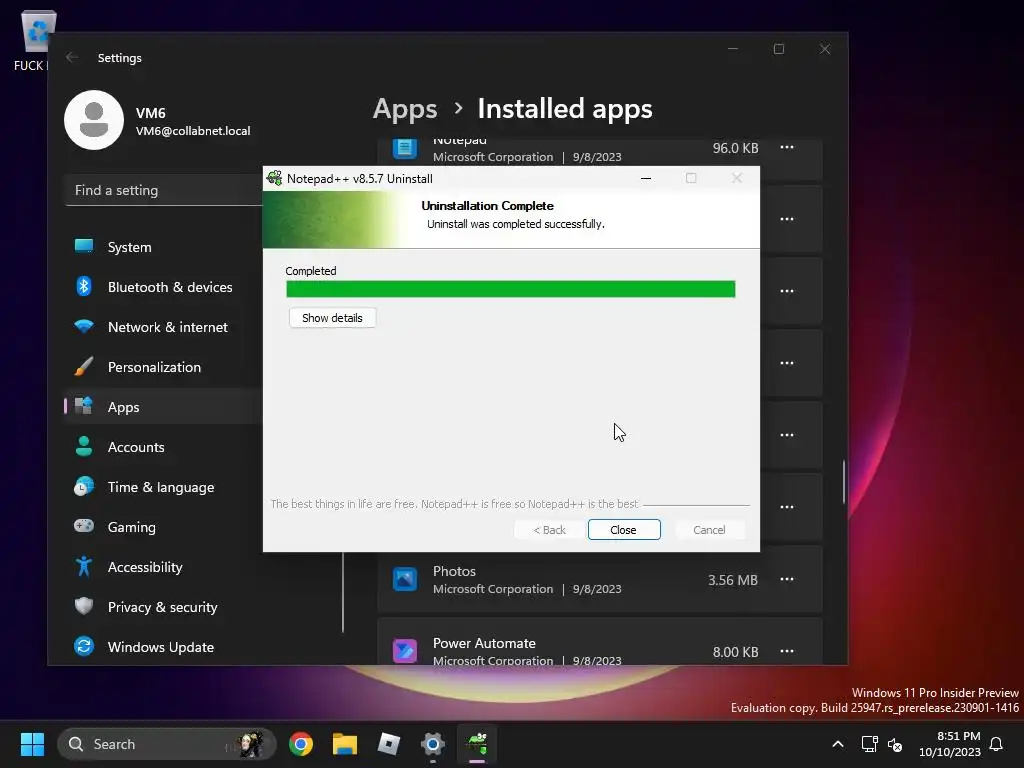Open the Windows Start menu
This screenshot has height=768, width=1024.
(x=32, y=744)
